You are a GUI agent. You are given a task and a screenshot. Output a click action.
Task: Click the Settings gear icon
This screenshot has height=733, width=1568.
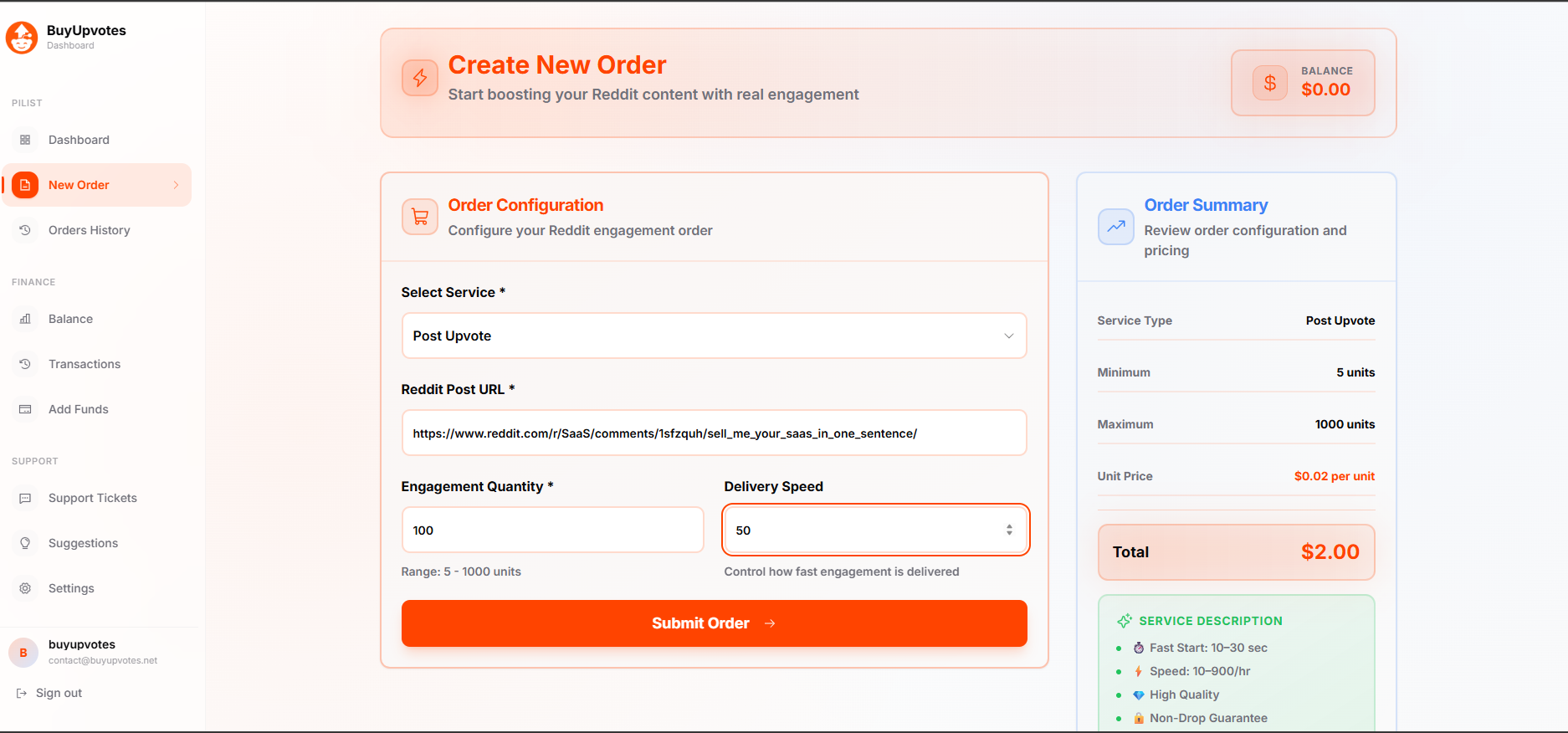(x=25, y=588)
